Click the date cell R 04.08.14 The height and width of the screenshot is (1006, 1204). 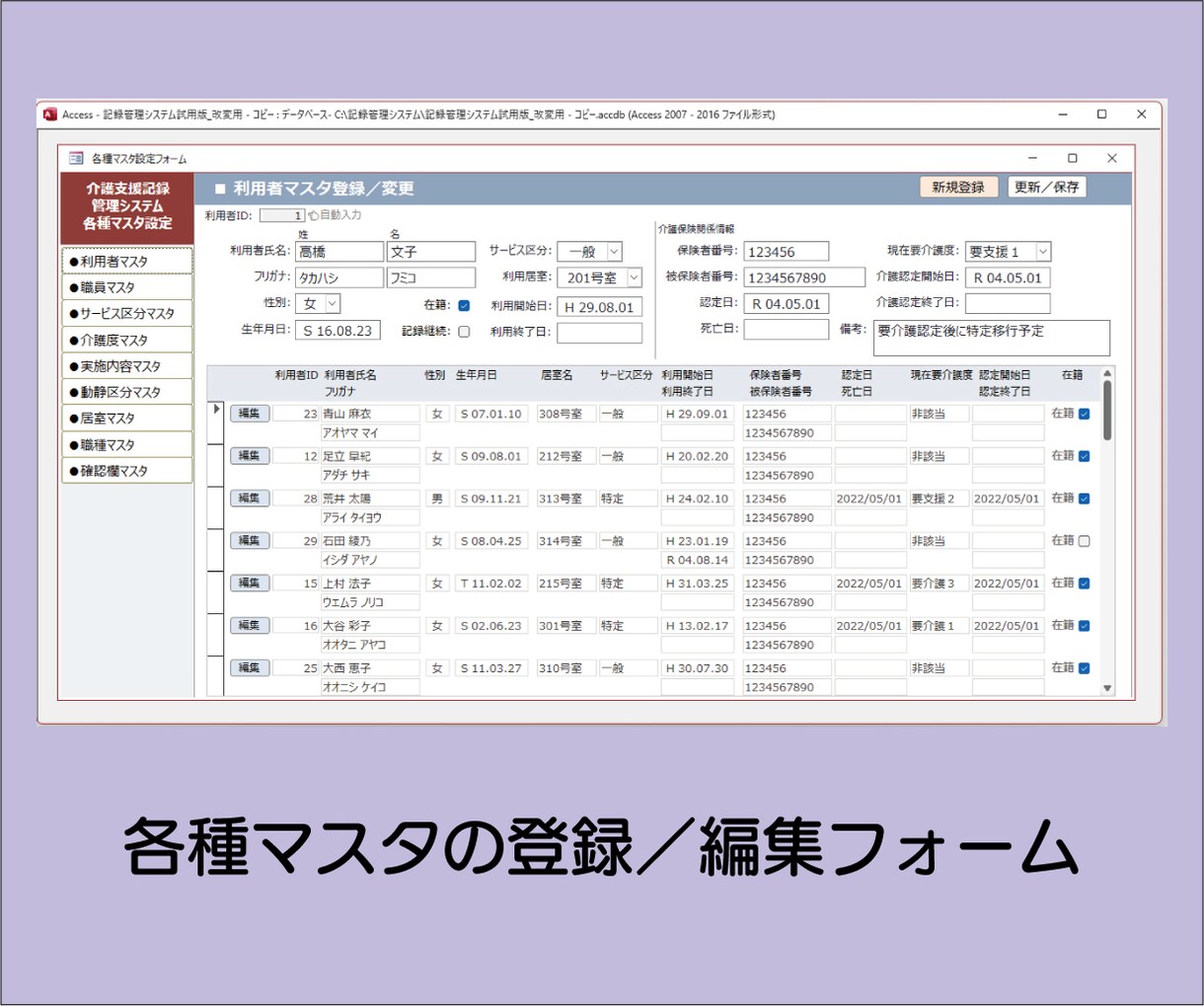pos(698,560)
